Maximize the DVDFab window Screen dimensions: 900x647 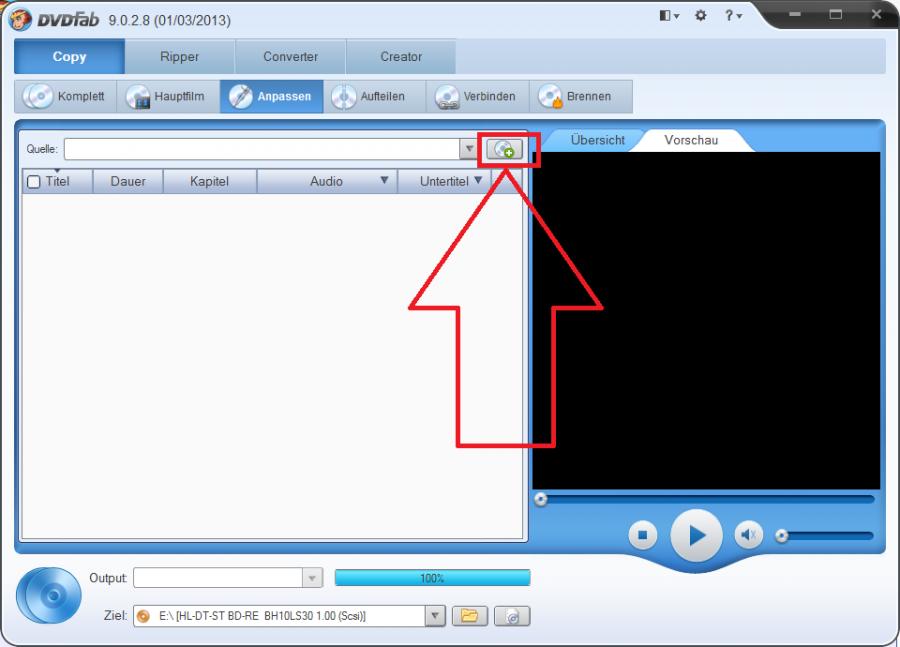coord(836,14)
